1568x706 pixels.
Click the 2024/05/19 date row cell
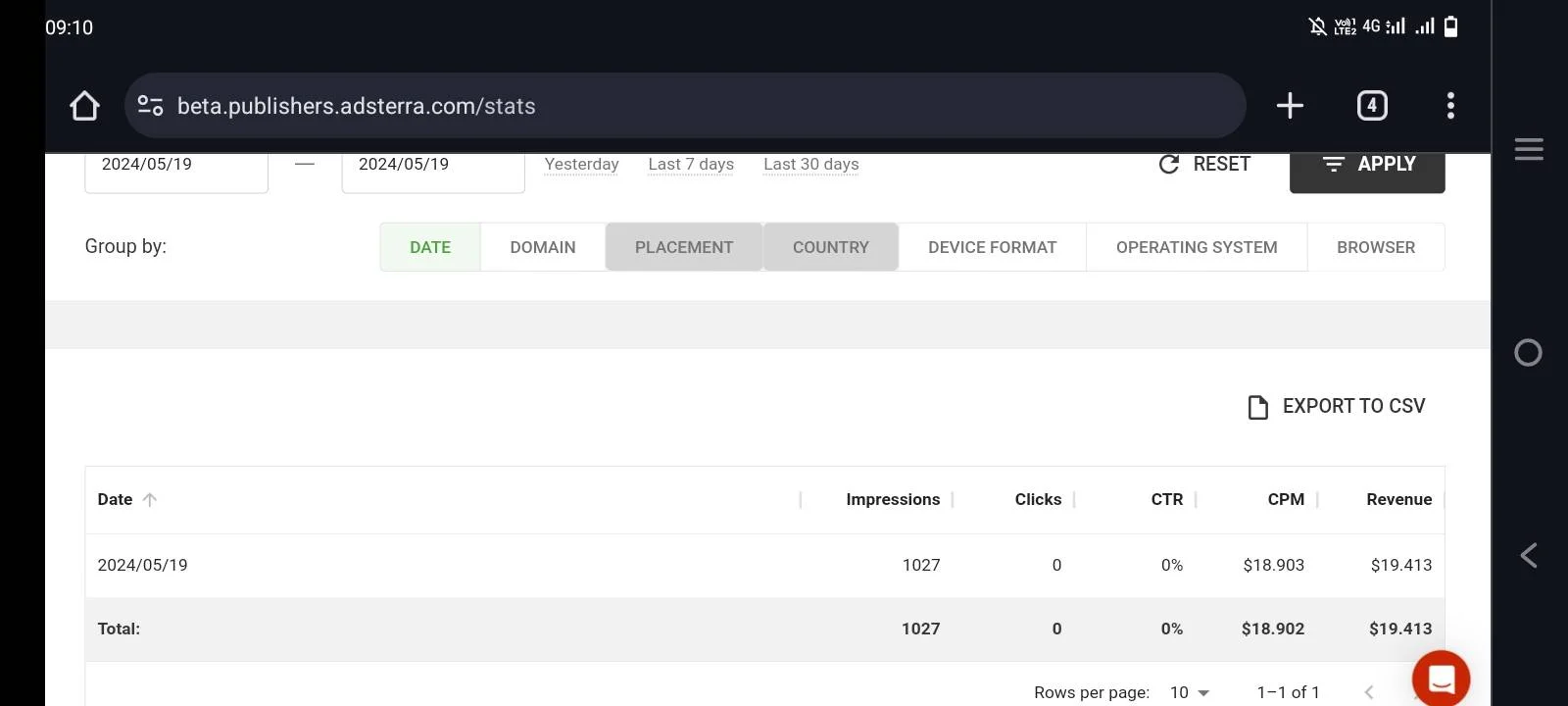[x=143, y=566]
